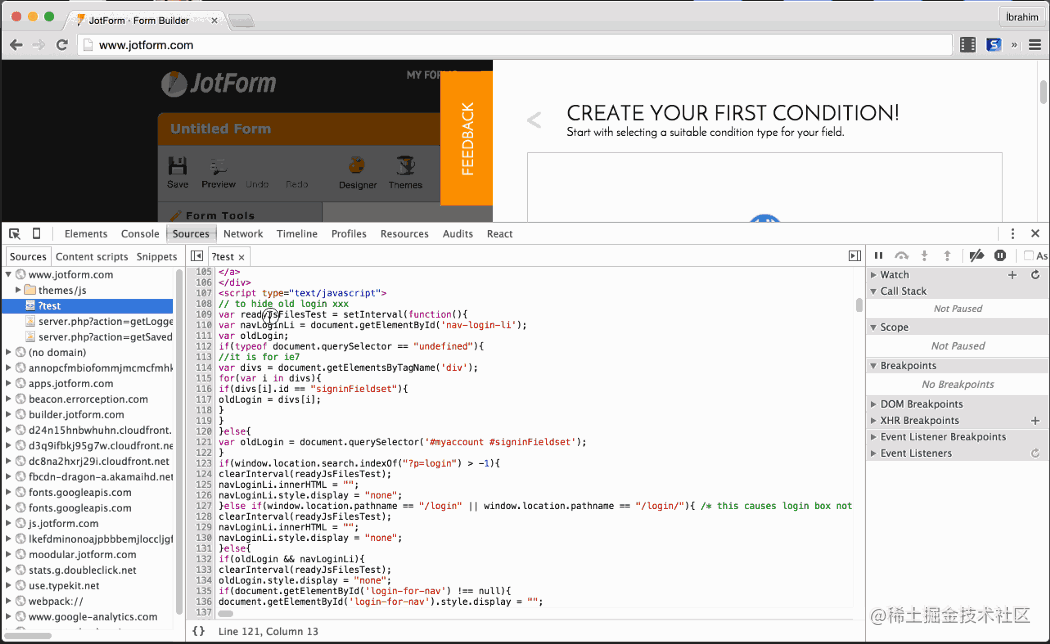Open the Designer tool
This screenshot has width=1050, height=644.
(x=358, y=173)
